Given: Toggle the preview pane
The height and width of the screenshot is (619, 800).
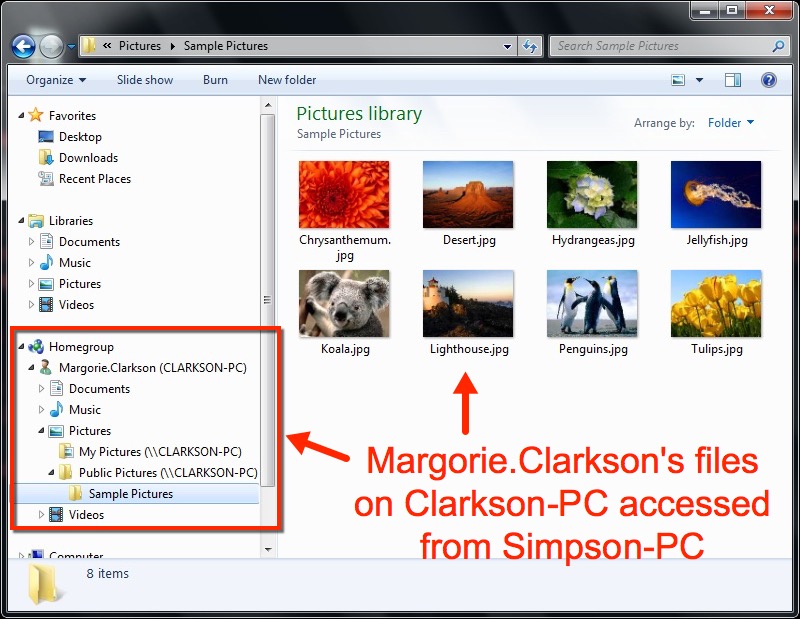Looking at the screenshot, I should coord(733,80).
